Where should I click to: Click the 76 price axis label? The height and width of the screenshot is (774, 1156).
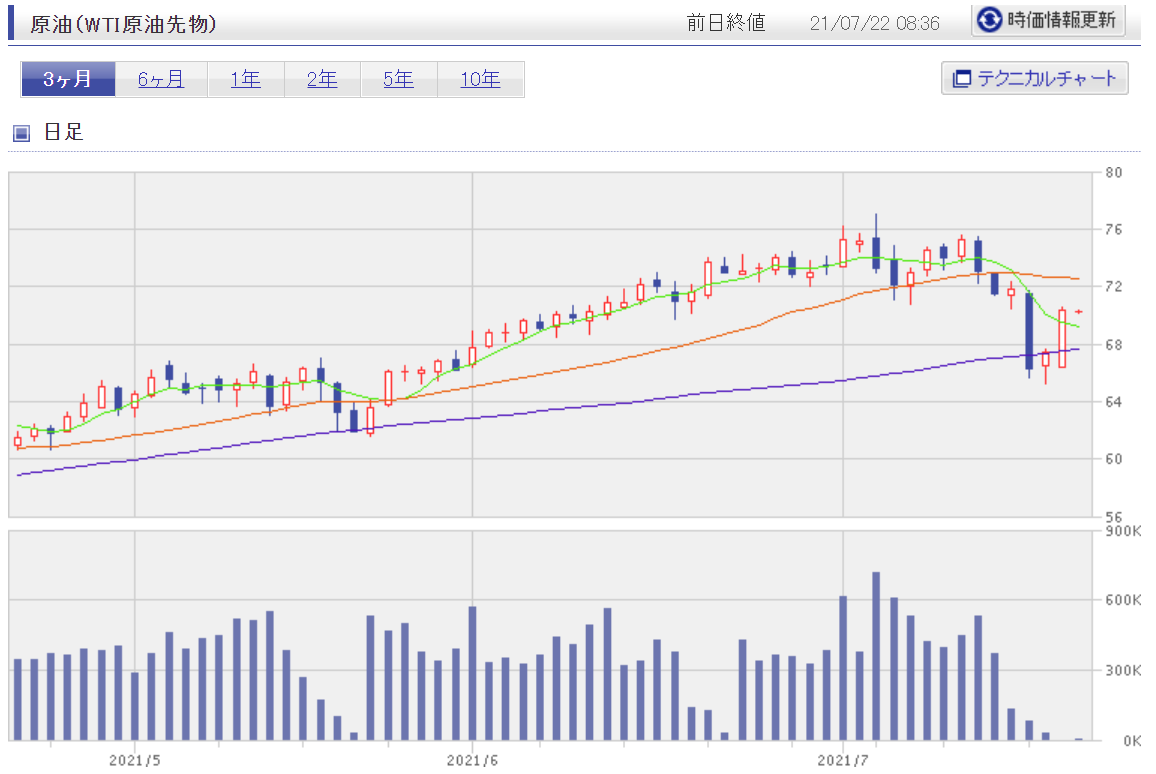click(1113, 229)
